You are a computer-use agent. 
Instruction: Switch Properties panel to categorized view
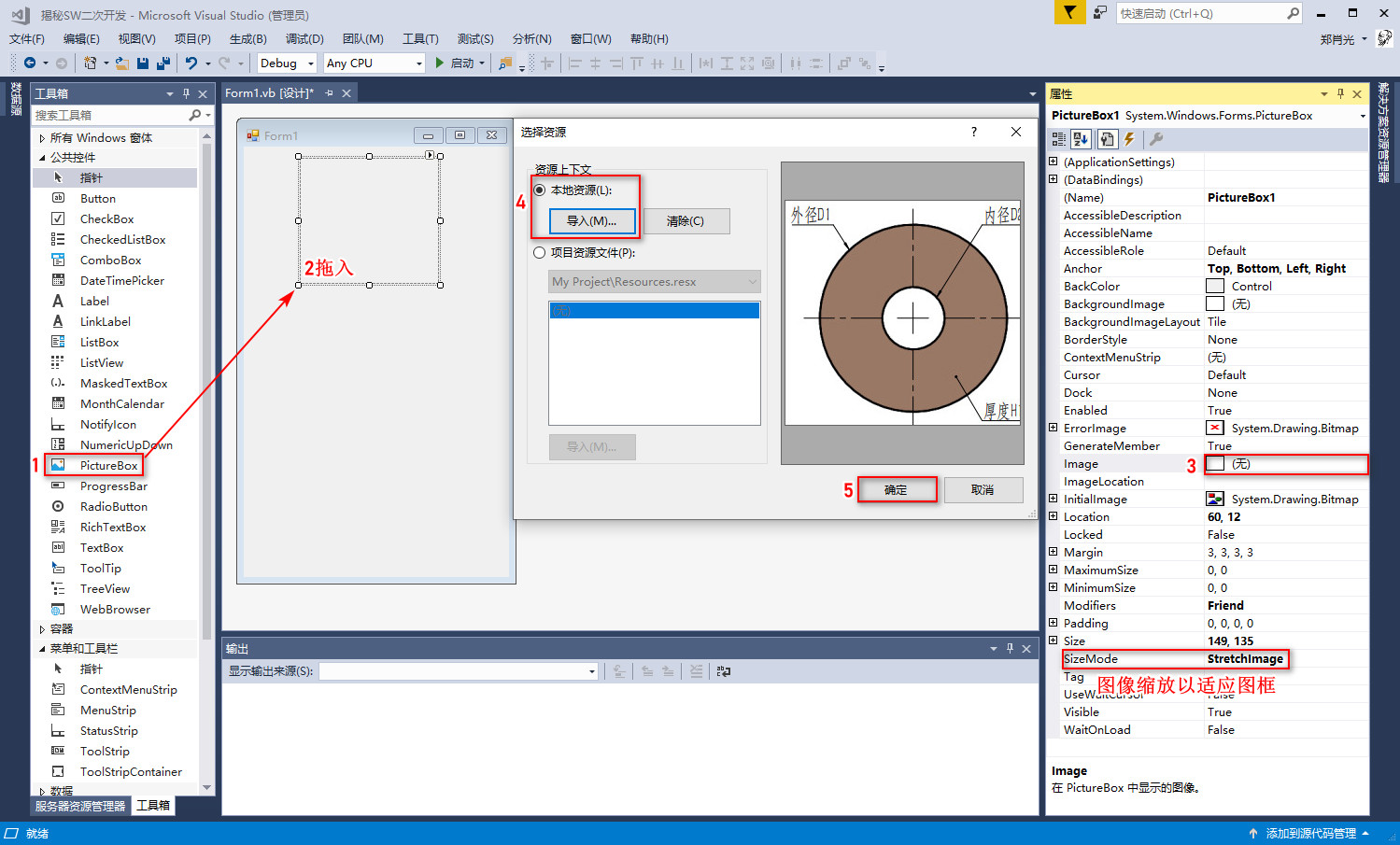1059,139
